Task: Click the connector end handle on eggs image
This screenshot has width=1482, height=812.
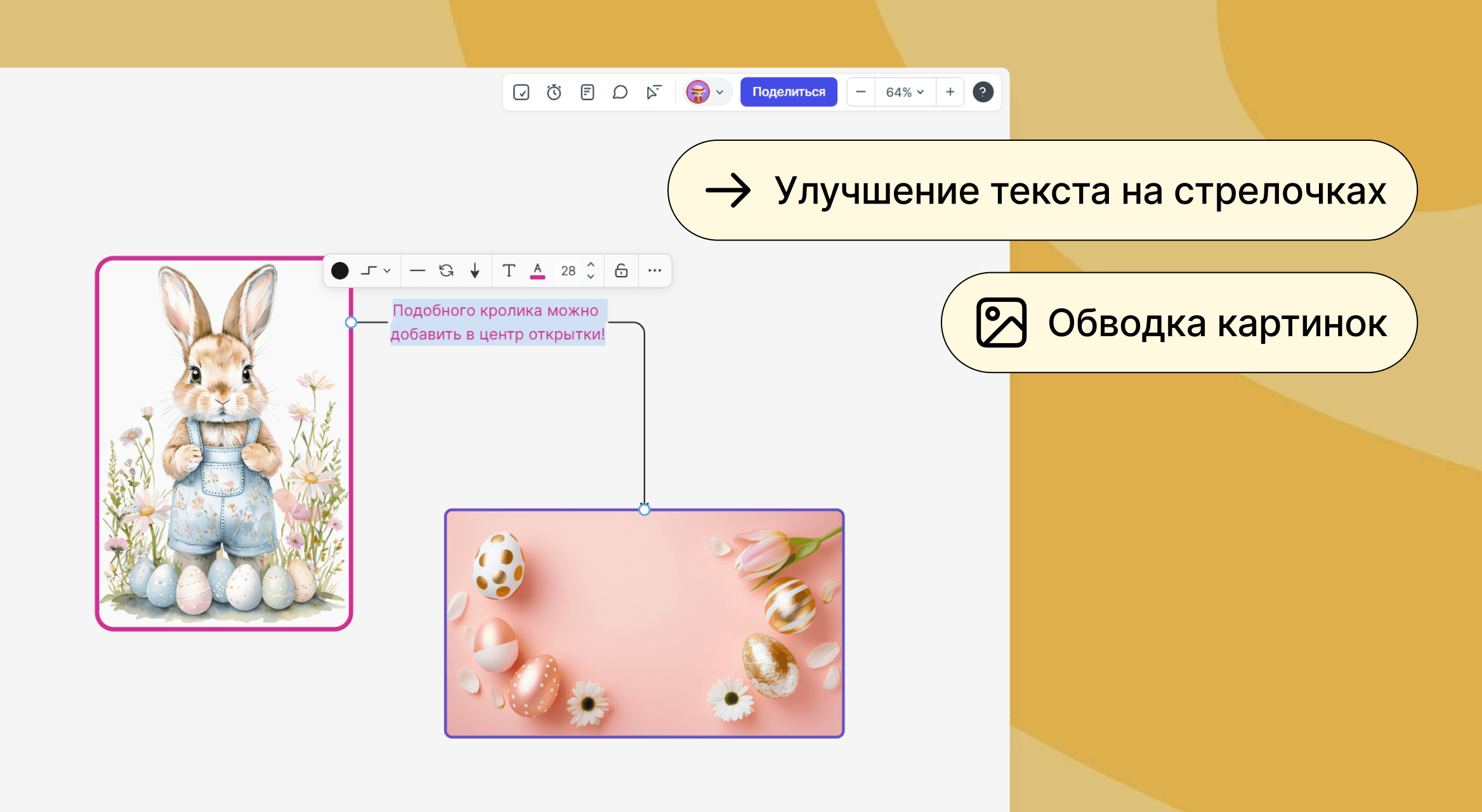Action: (x=644, y=509)
